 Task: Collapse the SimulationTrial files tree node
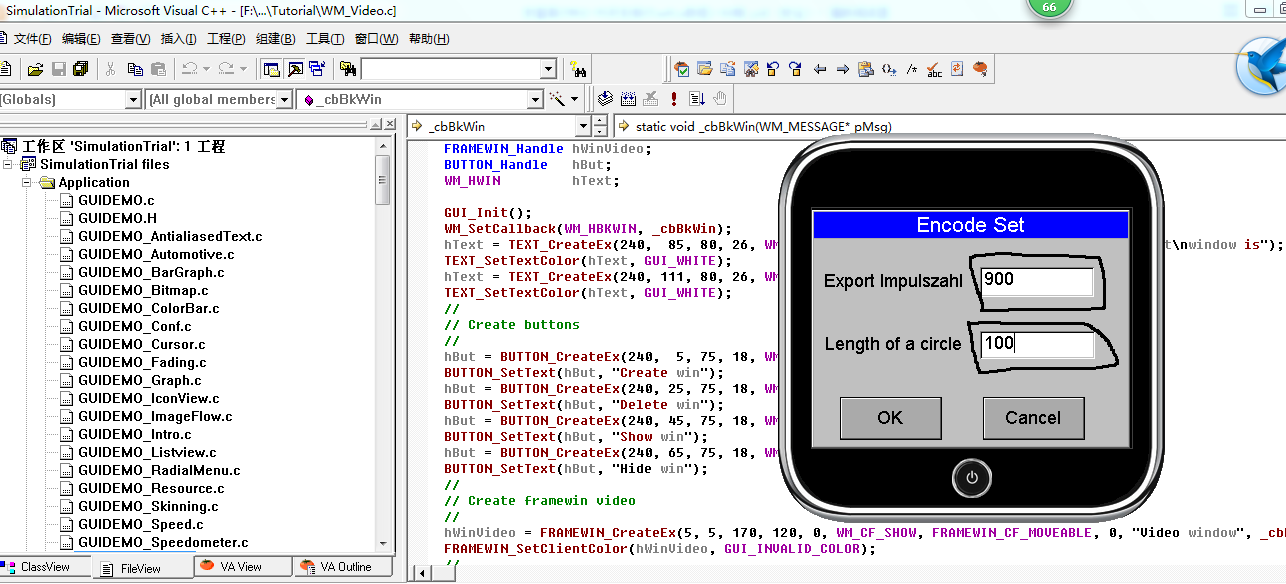click(x=9, y=164)
